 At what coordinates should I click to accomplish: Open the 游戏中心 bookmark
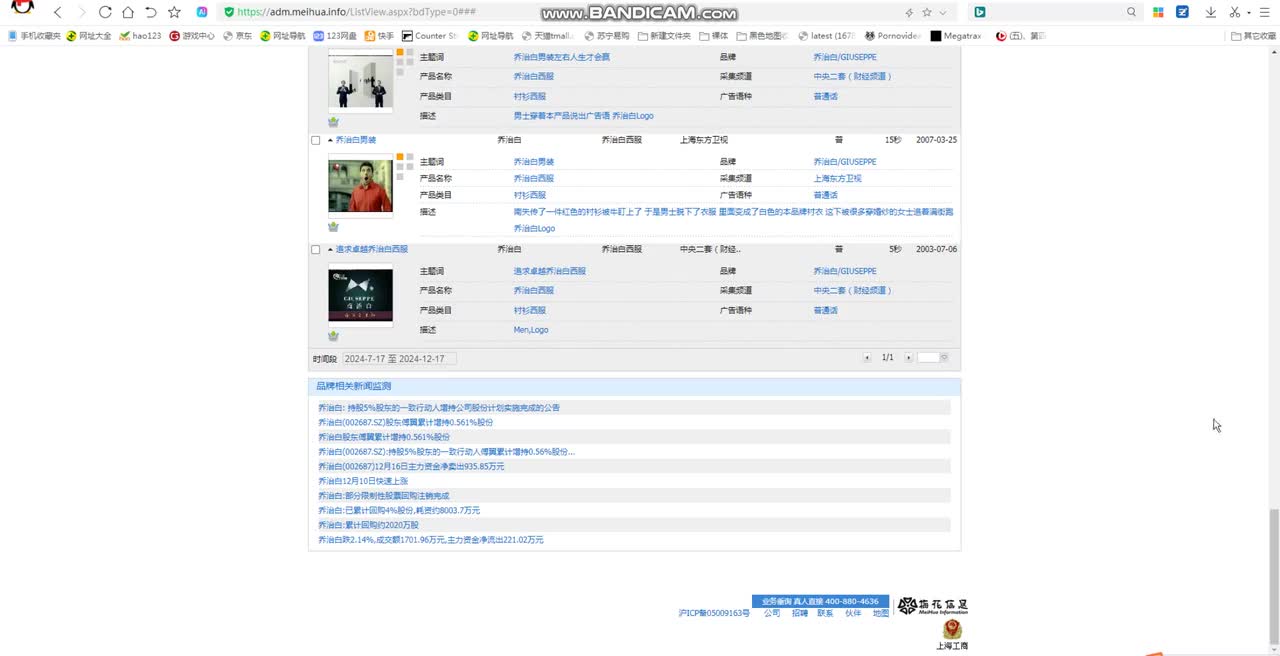[192, 36]
